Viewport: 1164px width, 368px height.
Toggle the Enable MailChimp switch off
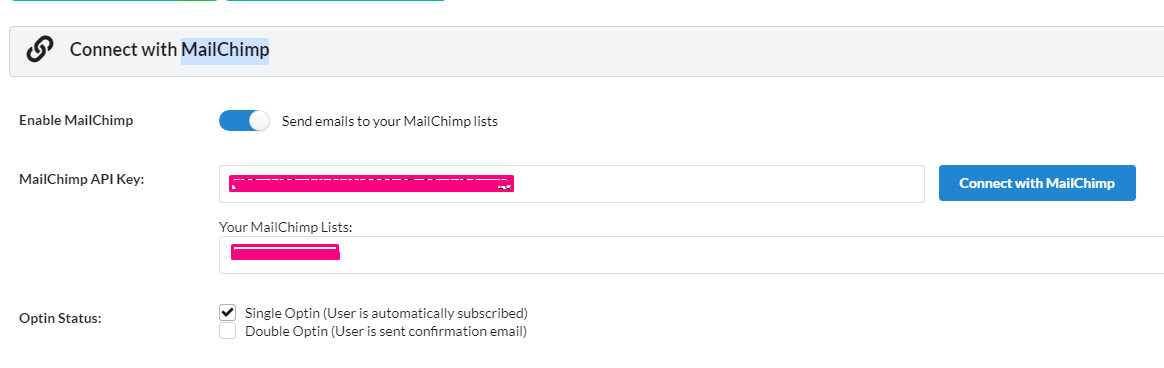244,121
